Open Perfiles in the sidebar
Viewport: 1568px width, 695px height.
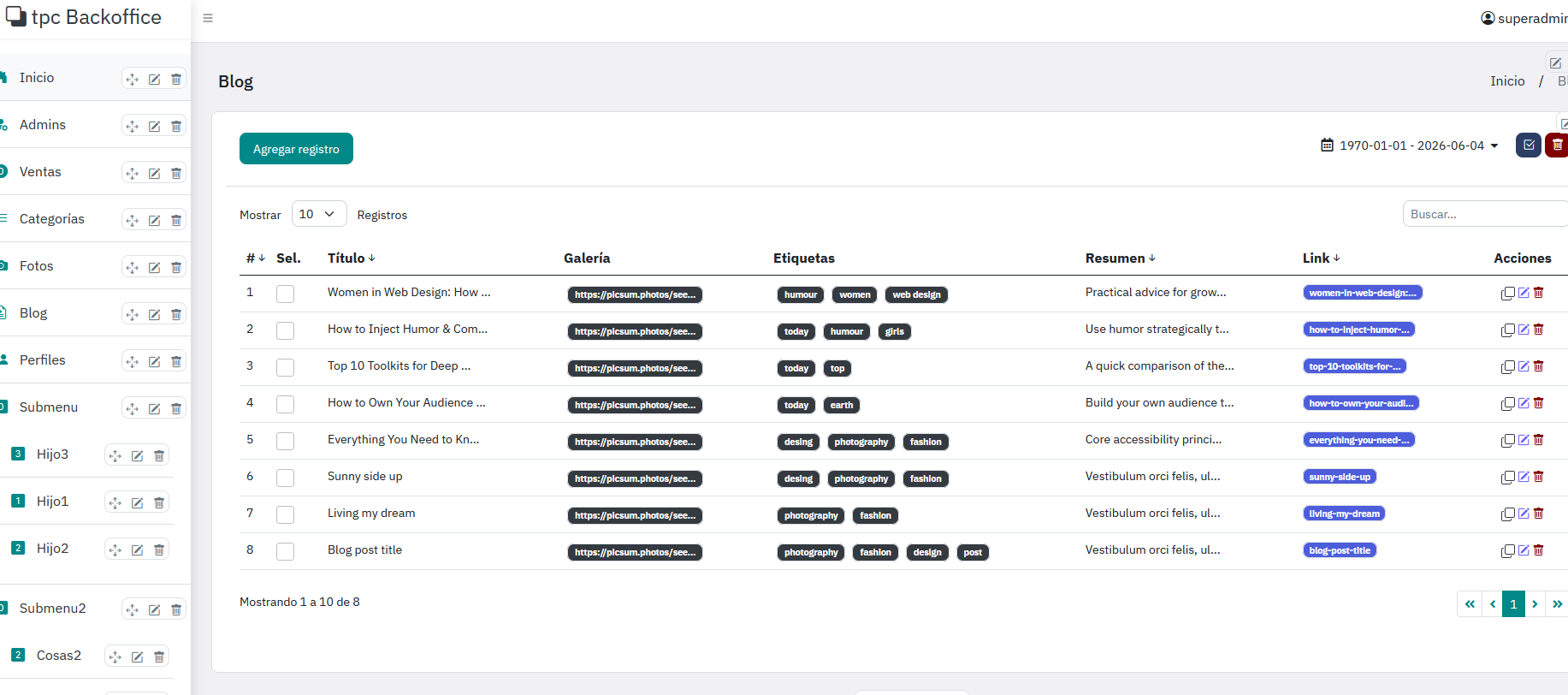pos(43,359)
